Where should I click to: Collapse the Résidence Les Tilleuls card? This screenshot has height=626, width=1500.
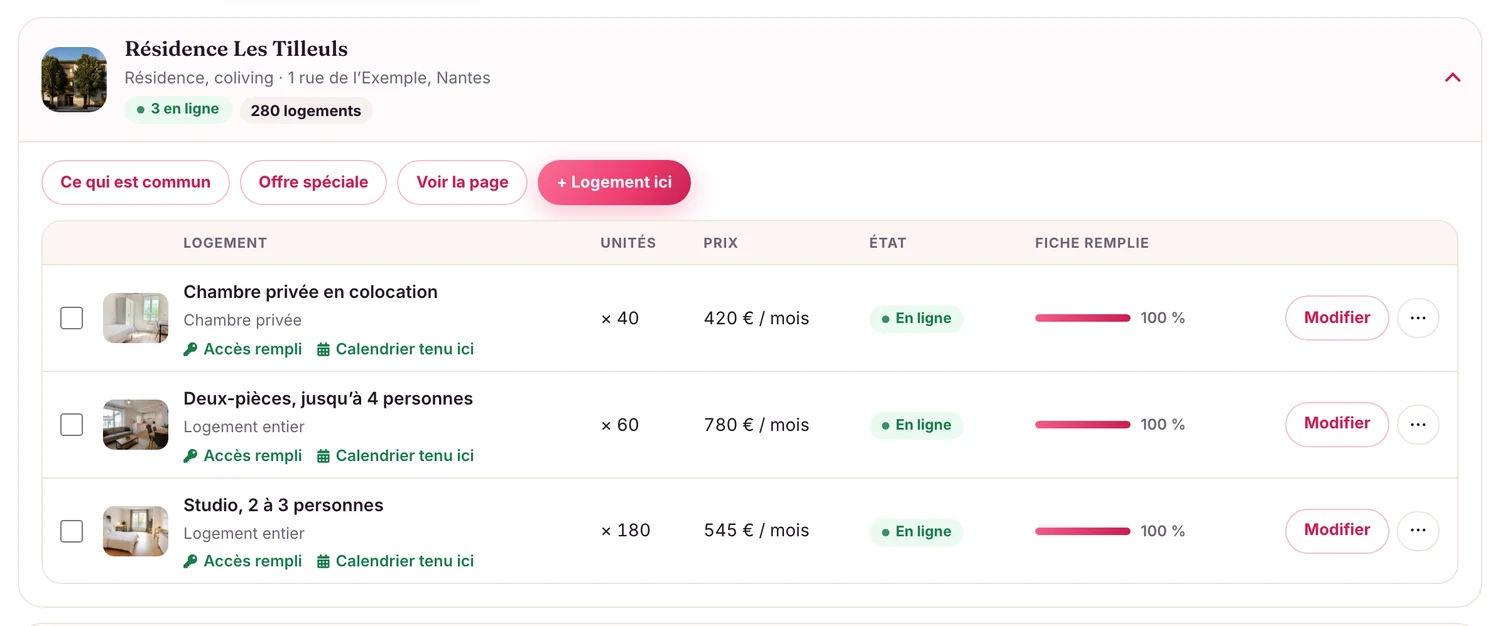click(x=1453, y=77)
